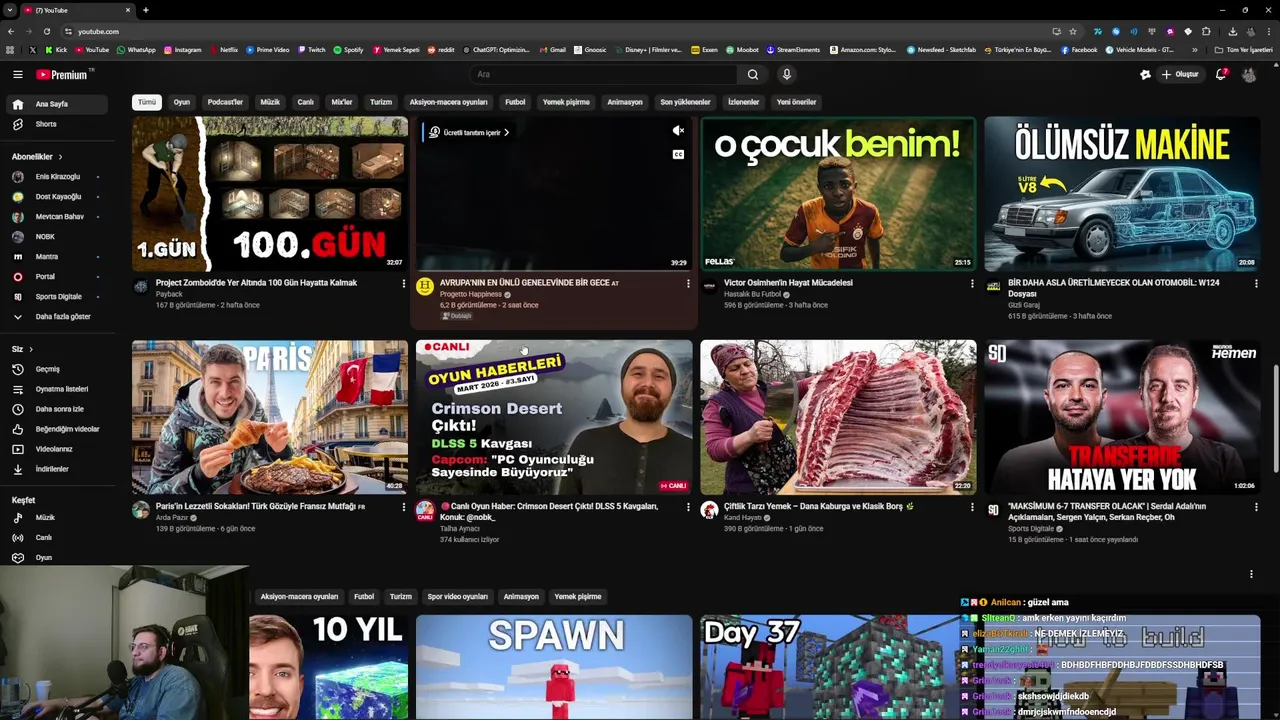Open the Sports Digitale subscription
The width and height of the screenshot is (1280, 720).
[58, 297]
